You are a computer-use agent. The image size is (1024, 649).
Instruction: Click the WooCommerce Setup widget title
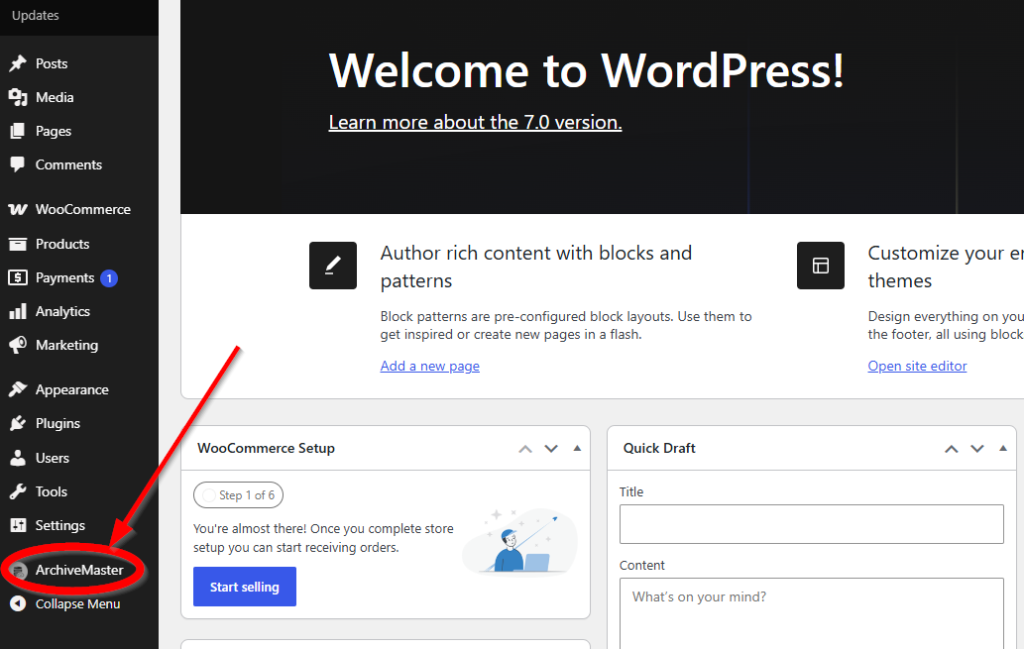(266, 448)
